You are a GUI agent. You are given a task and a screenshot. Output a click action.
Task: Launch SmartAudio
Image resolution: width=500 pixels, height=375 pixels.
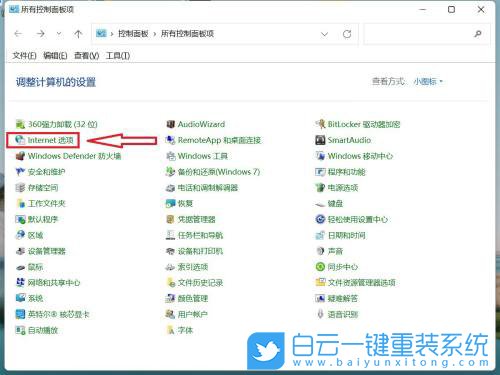(x=343, y=140)
